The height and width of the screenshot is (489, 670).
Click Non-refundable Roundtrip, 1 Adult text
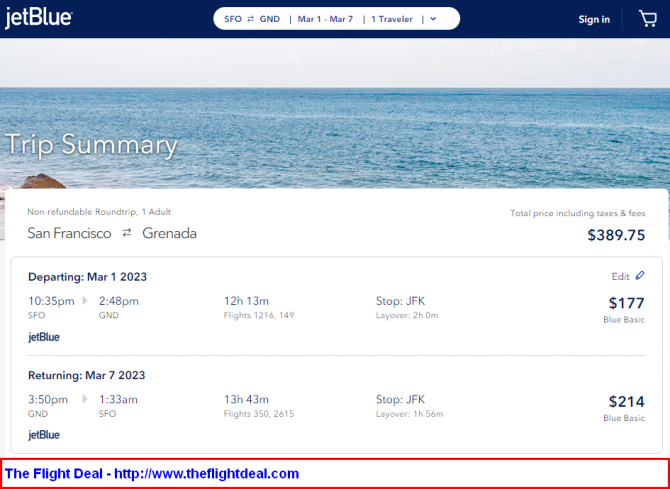(99, 212)
